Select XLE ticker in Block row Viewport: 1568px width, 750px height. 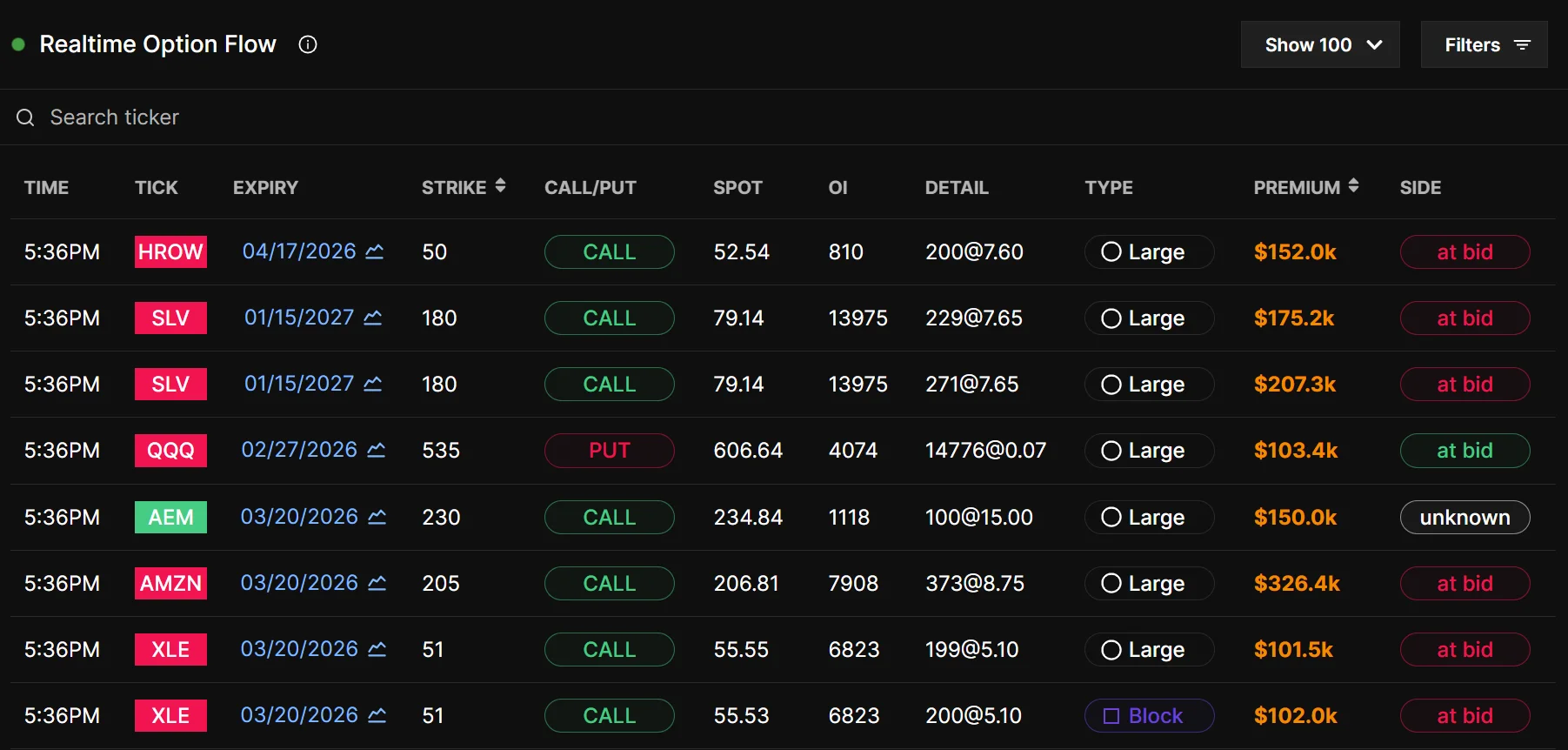click(170, 715)
